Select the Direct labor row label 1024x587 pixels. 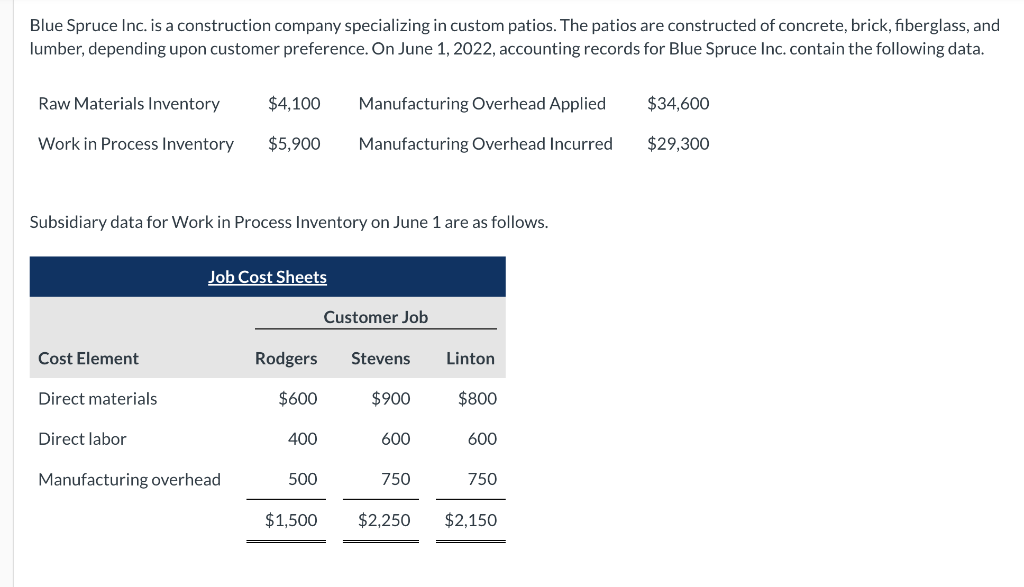click(x=82, y=439)
